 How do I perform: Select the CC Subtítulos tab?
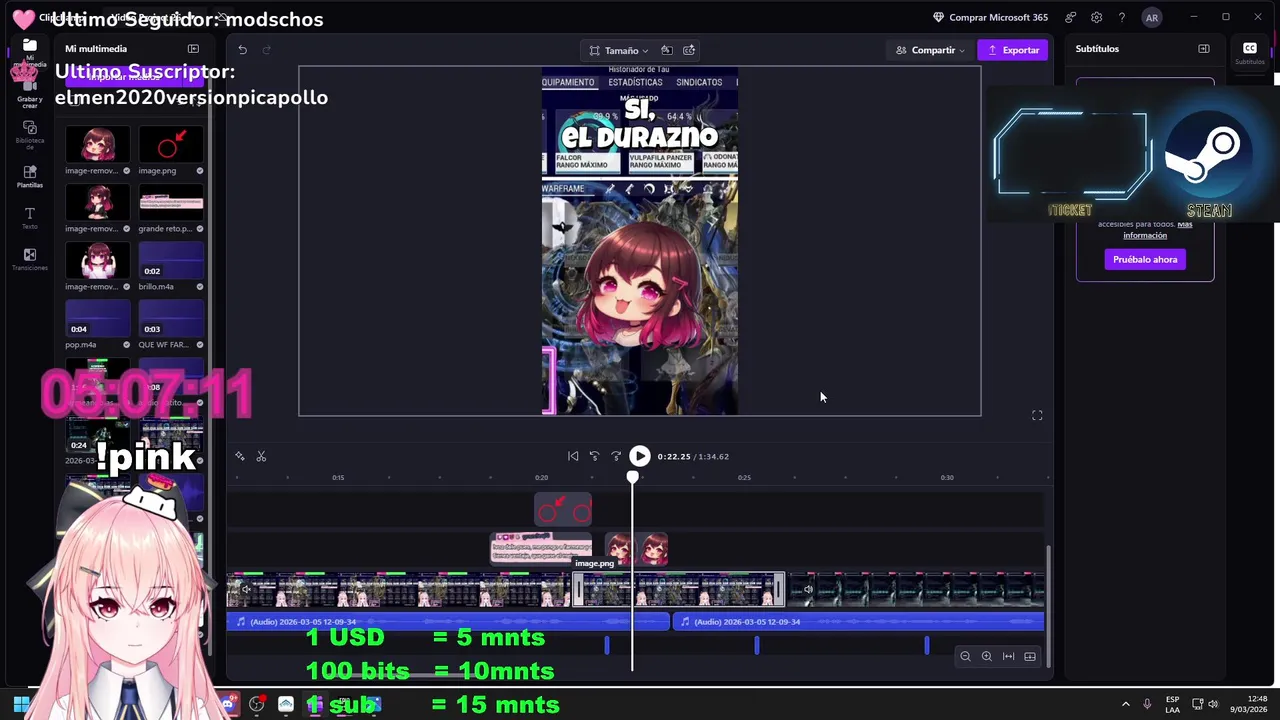click(x=1250, y=53)
